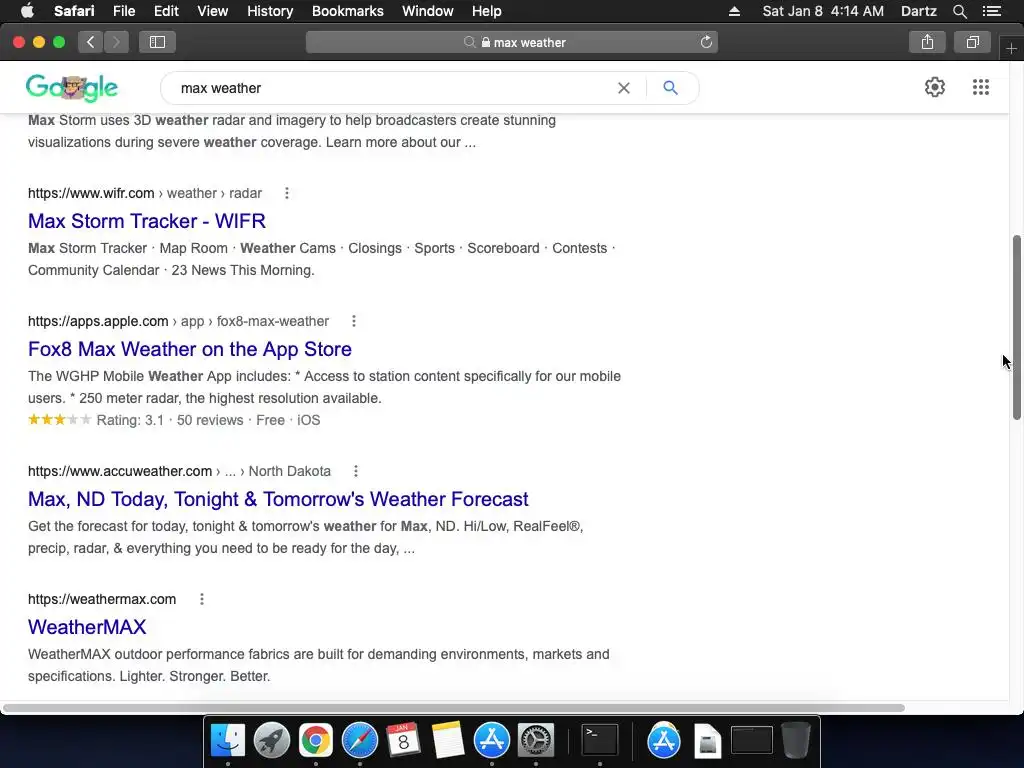Launch Google Chrome from the Dock
This screenshot has width=1024, height=768.
pos(315,741)
